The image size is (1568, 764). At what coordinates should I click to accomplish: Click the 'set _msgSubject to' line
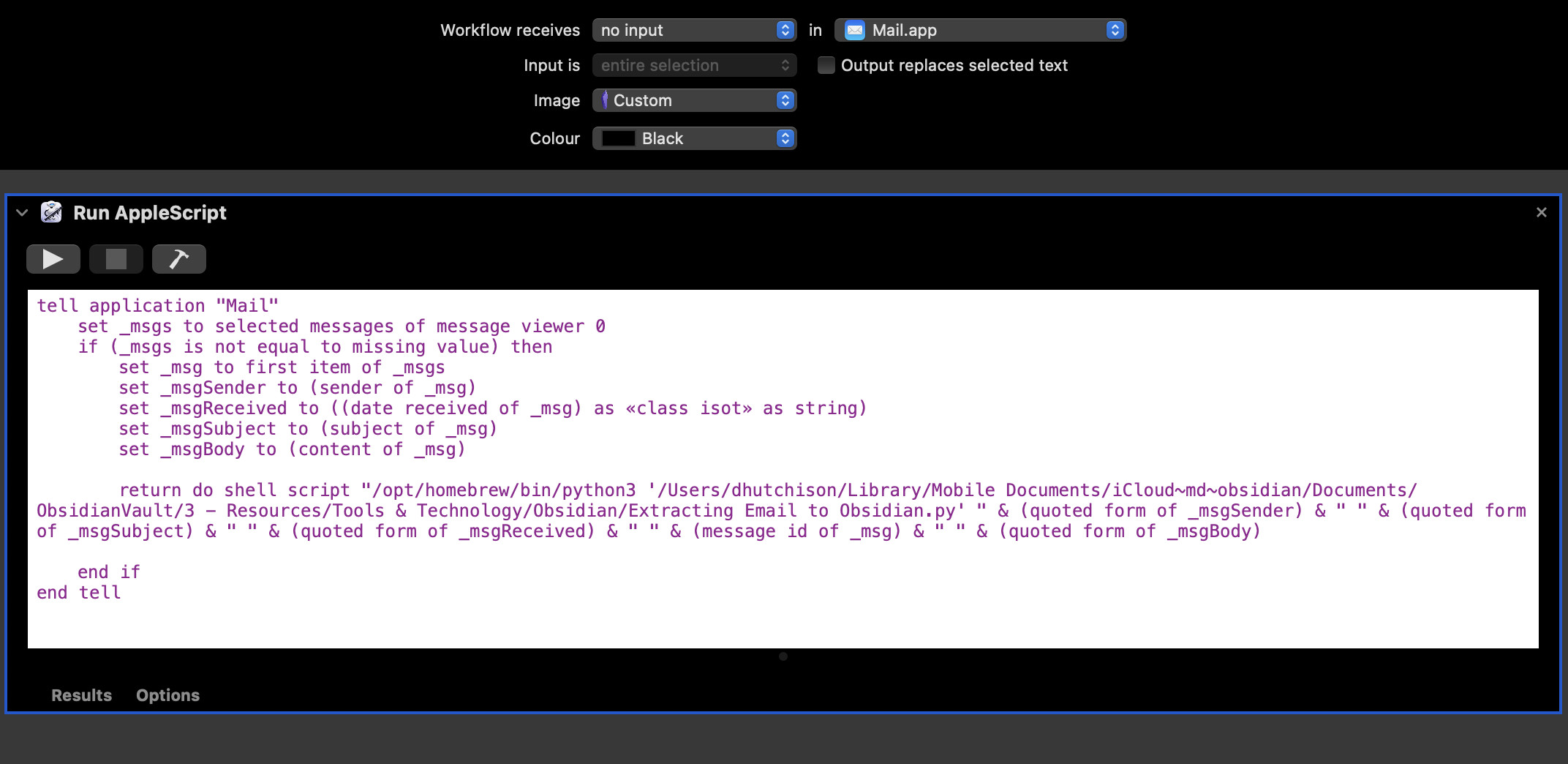pyautogui.click(x=309, y=429)
